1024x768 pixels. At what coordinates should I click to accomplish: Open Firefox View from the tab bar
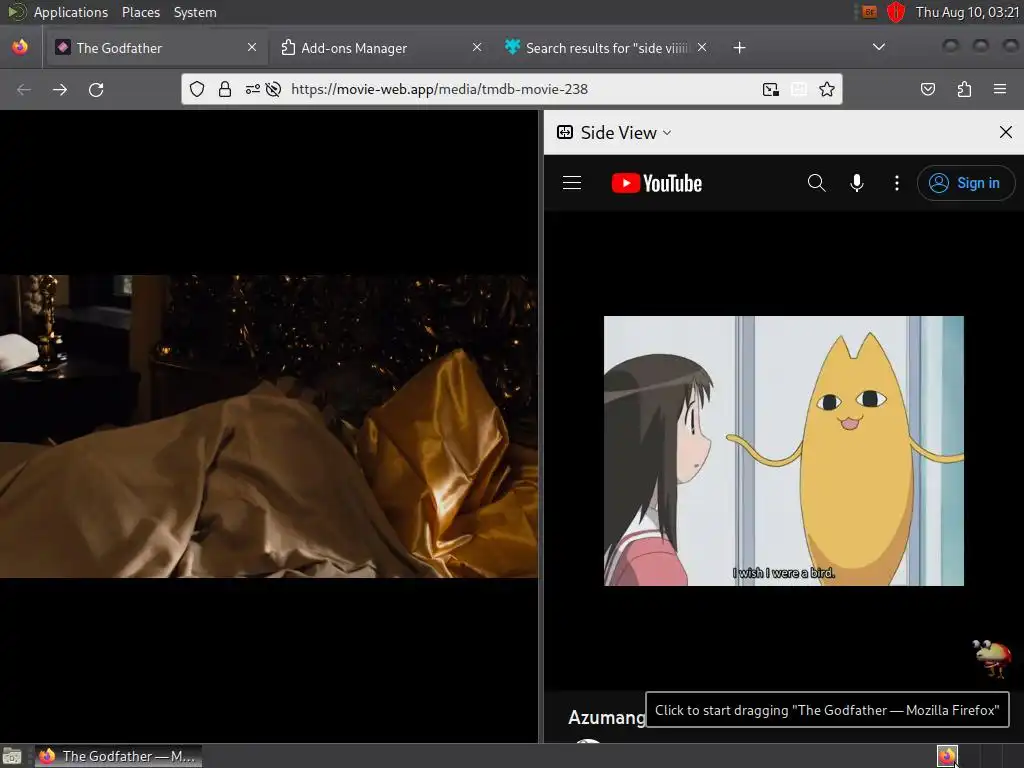20,47
